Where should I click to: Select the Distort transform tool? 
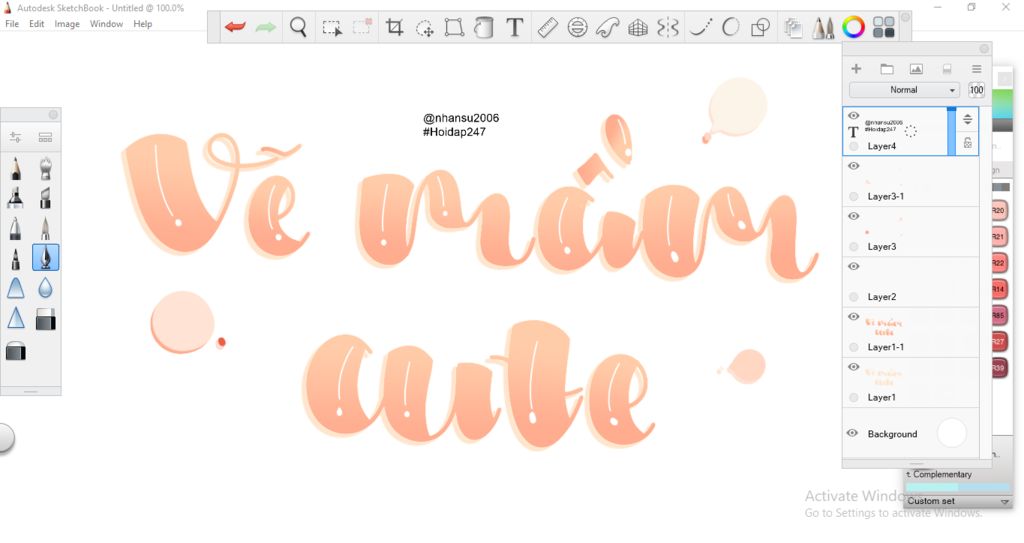pos(454,27)
